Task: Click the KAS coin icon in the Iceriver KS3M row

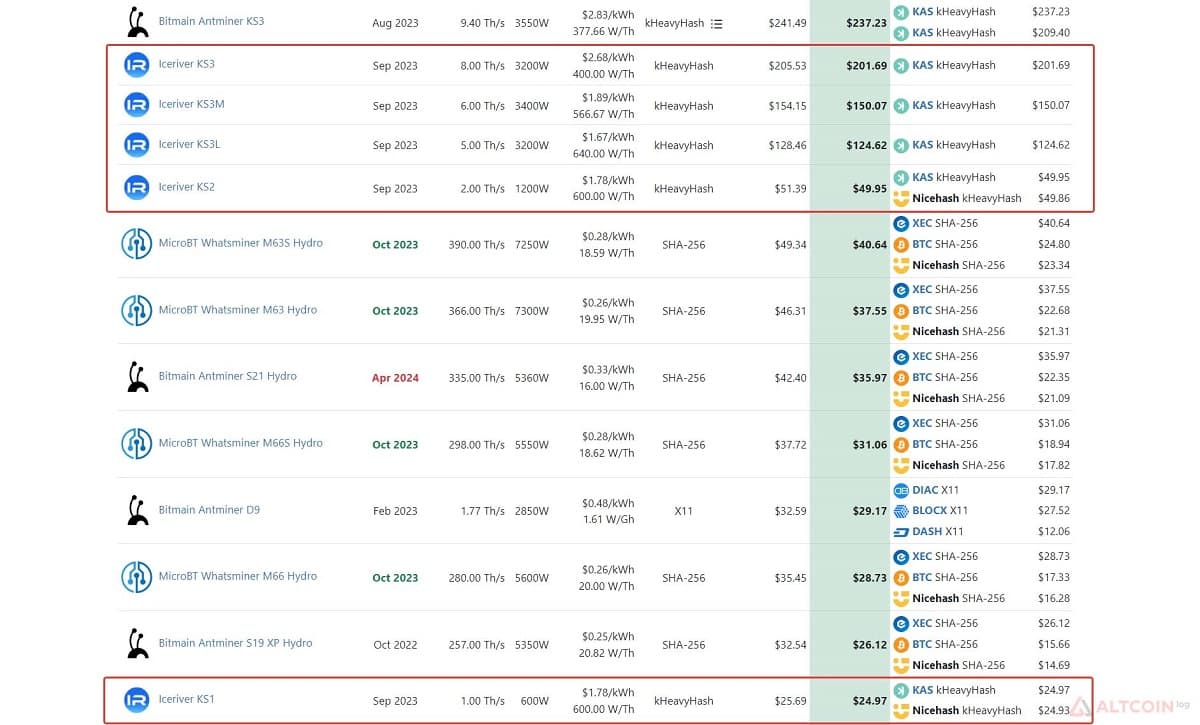Action: [x=901, y=105]
